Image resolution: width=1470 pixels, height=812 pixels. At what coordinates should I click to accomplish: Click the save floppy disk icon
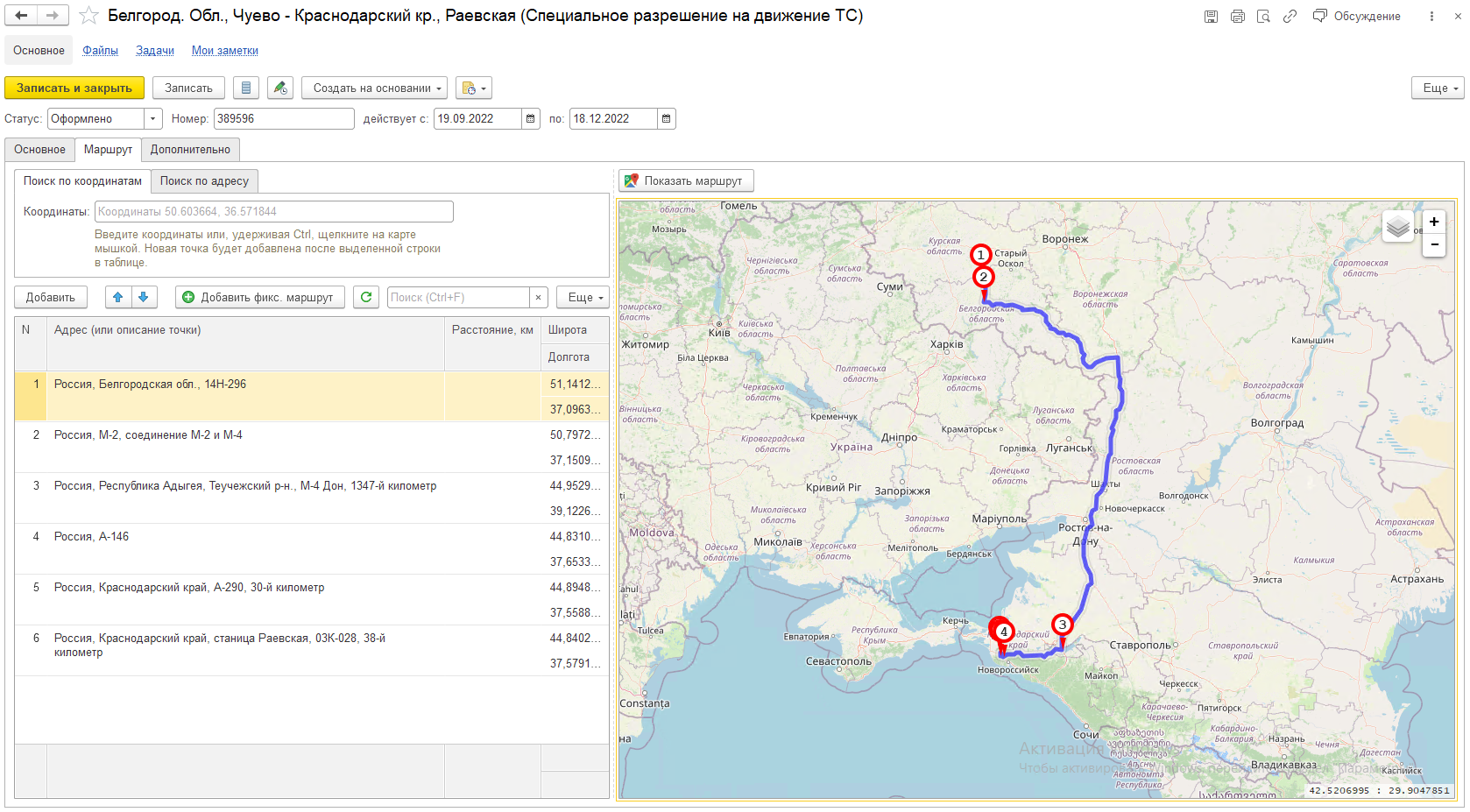pyautogui.click(x=1211, y=16)
